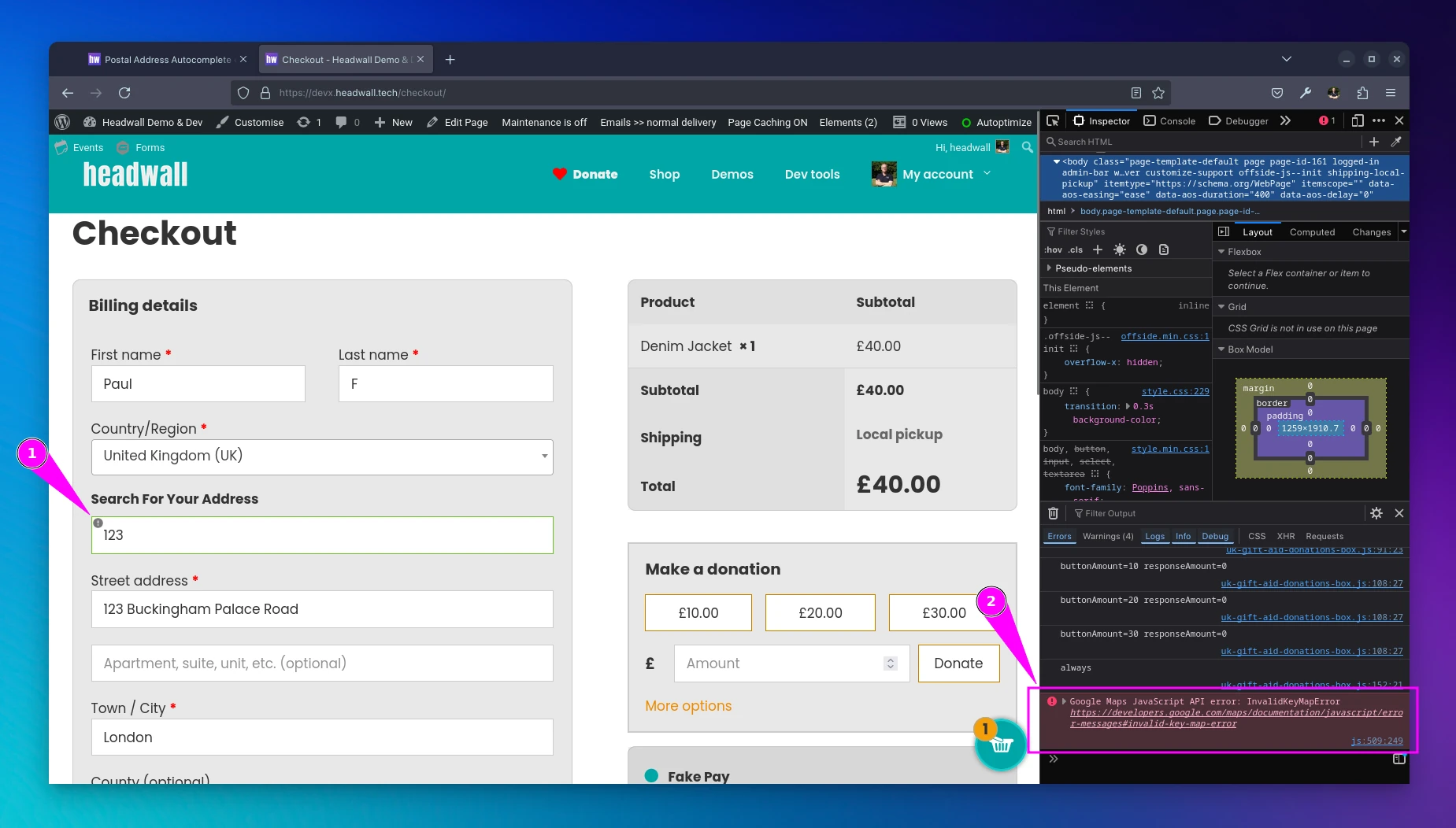Toggle the Errors console filter

[x=1059, y=536]
